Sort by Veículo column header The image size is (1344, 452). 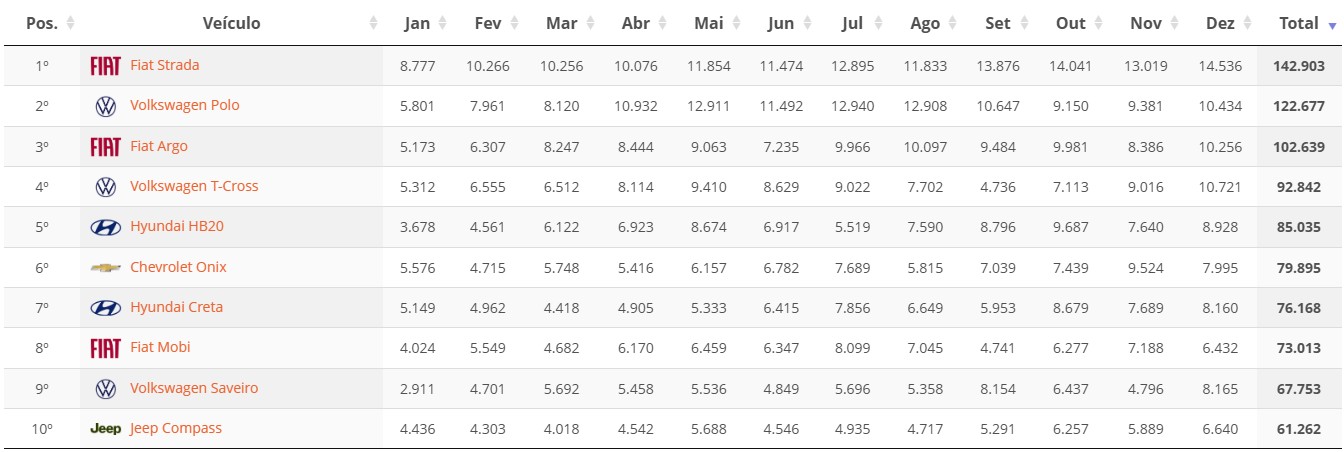tap(231, 23)
